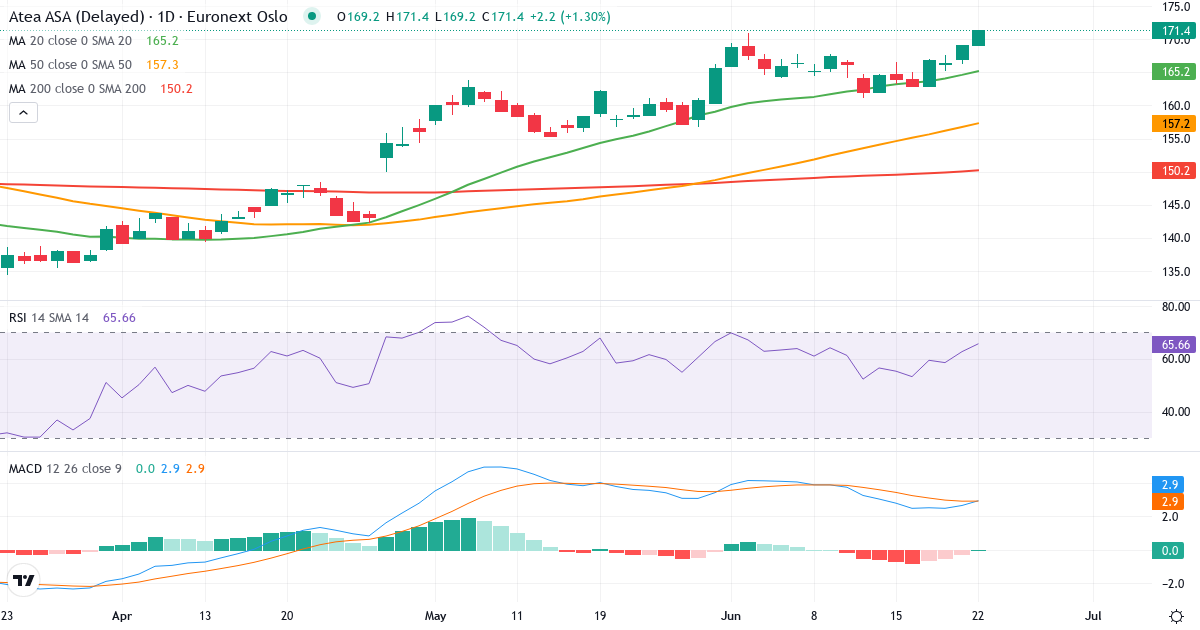1200x630 pixels.
Task: Click the Jun date label on time axis
Action: click(x=731, y=616)
